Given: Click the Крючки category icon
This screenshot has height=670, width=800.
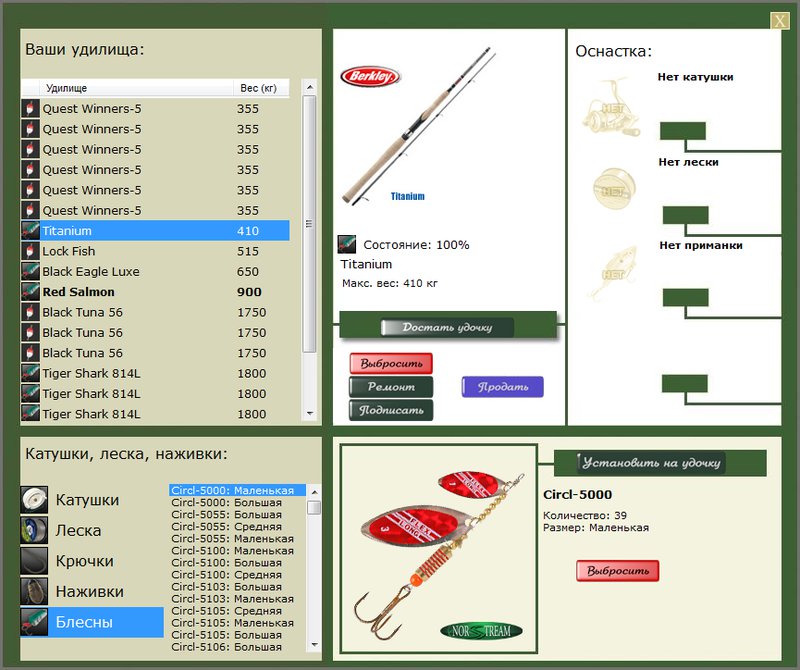Looking at the screenshot, I should pyautogui.click(x=34, y=561).
